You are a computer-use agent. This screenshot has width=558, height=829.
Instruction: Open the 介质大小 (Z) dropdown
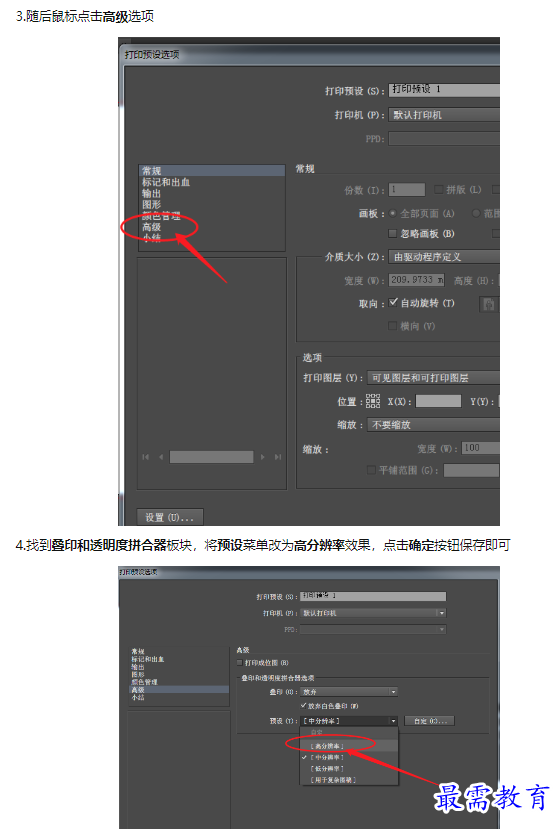(x=444, y=257)
